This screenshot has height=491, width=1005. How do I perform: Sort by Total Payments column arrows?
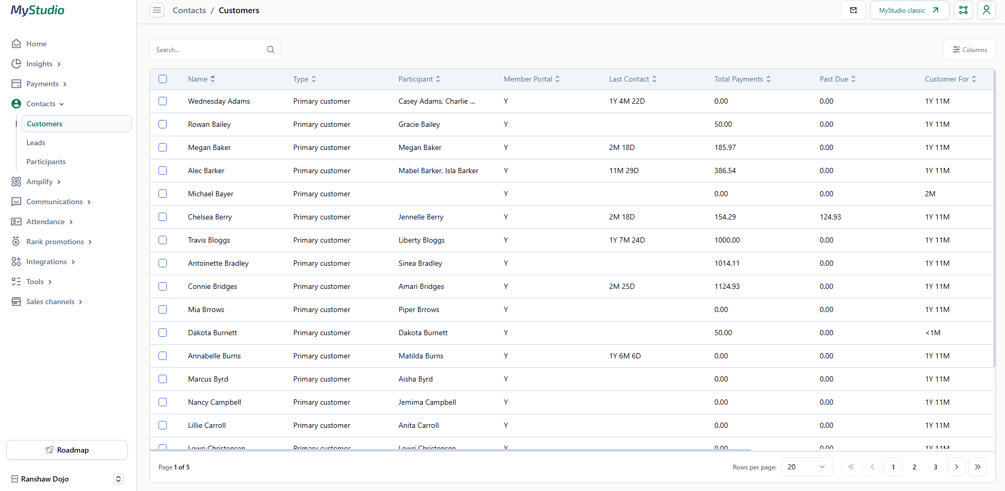click(x=768, y=79)
